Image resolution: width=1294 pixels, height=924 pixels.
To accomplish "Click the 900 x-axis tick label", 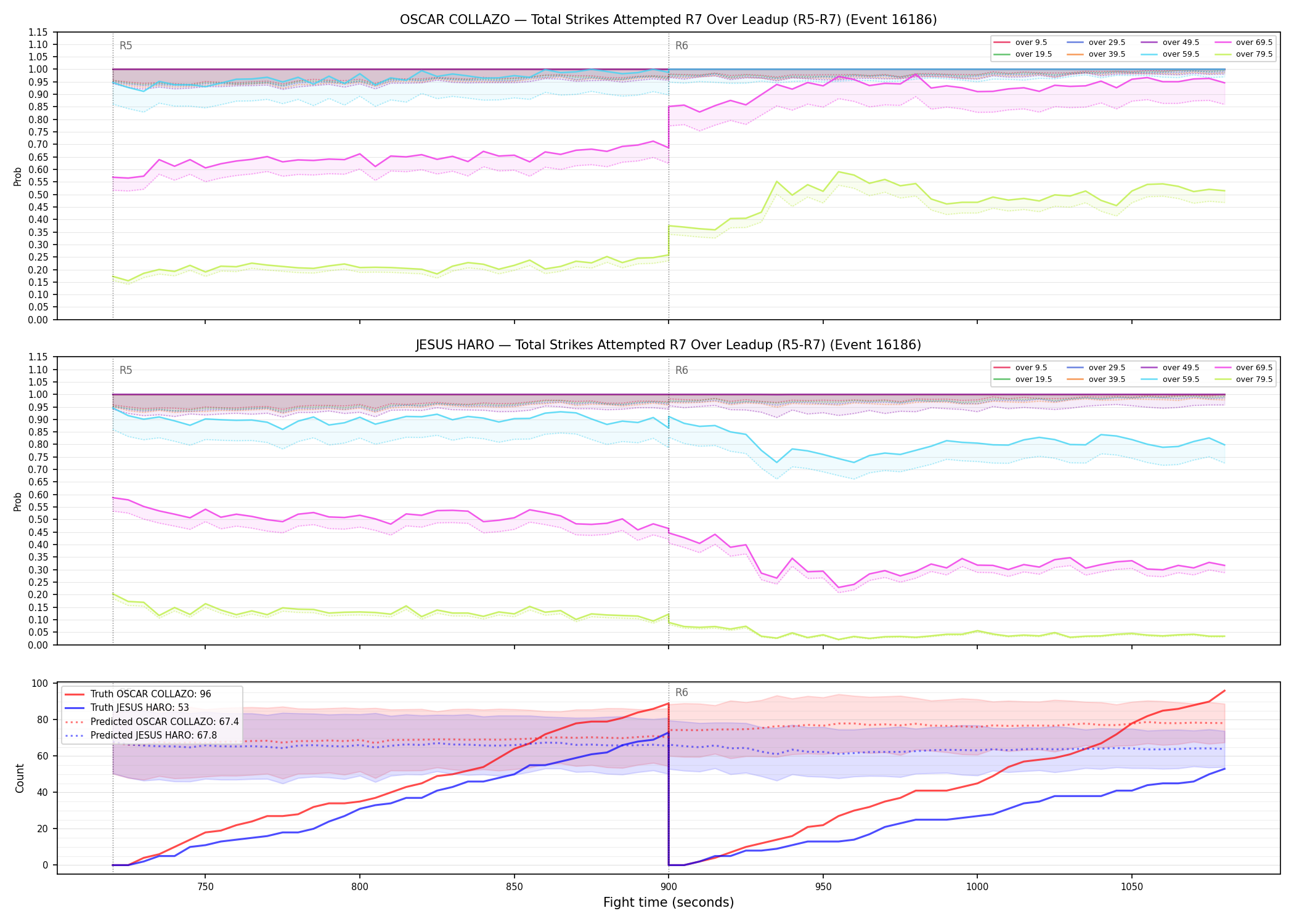I will coord(669,887).
